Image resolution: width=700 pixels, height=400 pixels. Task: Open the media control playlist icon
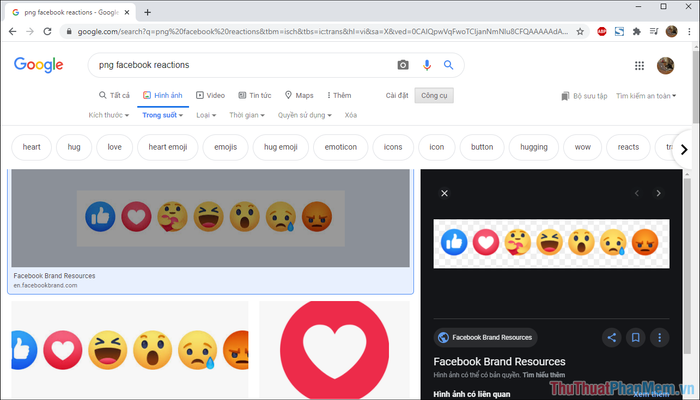click(x=654, y=31)
